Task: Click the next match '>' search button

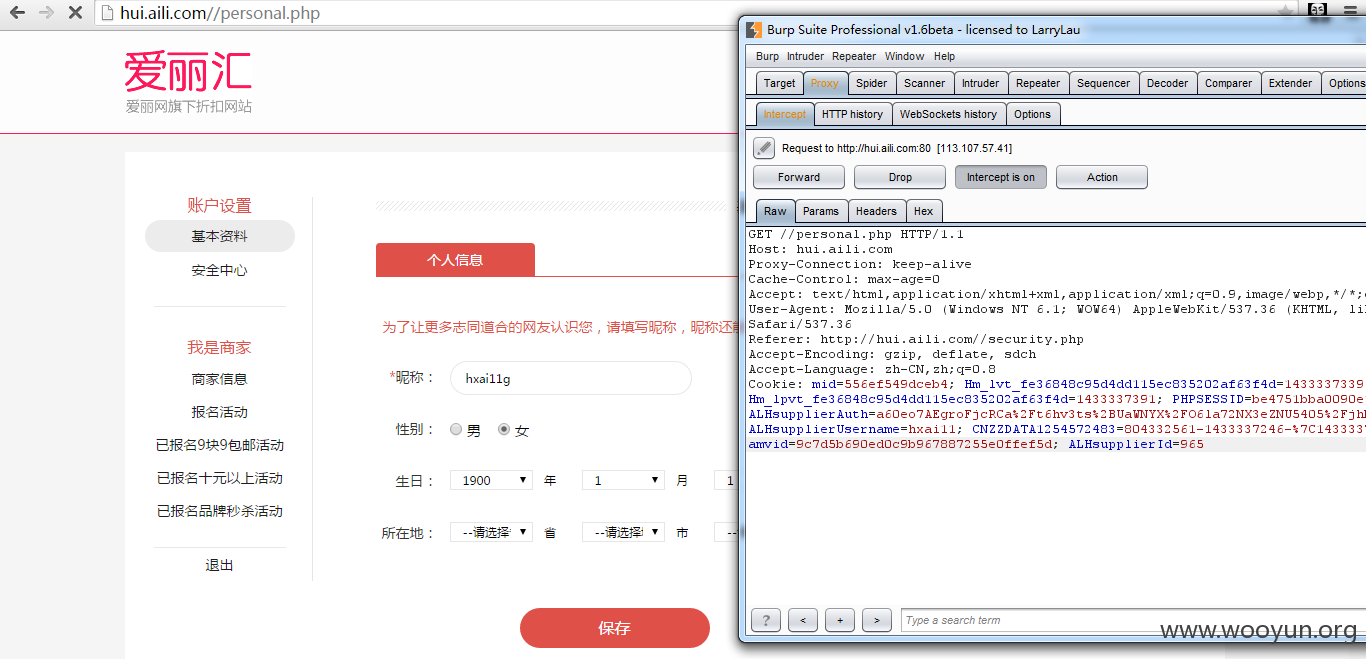Action: [x=877, y=620]
